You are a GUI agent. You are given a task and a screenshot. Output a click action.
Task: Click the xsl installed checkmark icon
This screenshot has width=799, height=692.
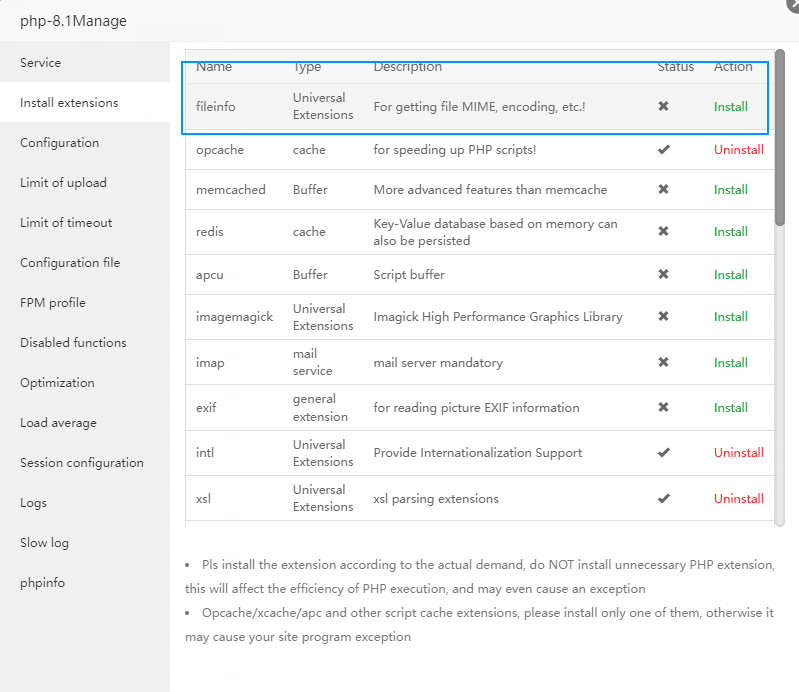pyautogui.click(x=663, y=498)
